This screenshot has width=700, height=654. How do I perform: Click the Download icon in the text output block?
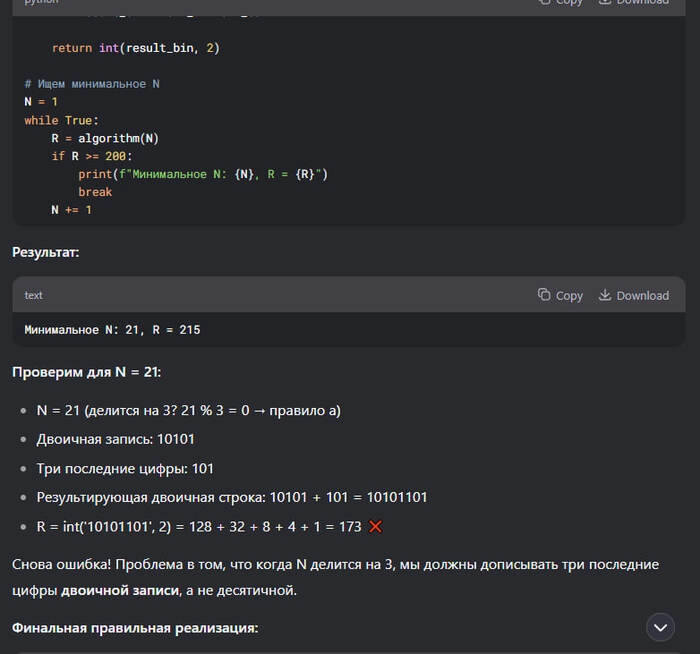(605, 295)
